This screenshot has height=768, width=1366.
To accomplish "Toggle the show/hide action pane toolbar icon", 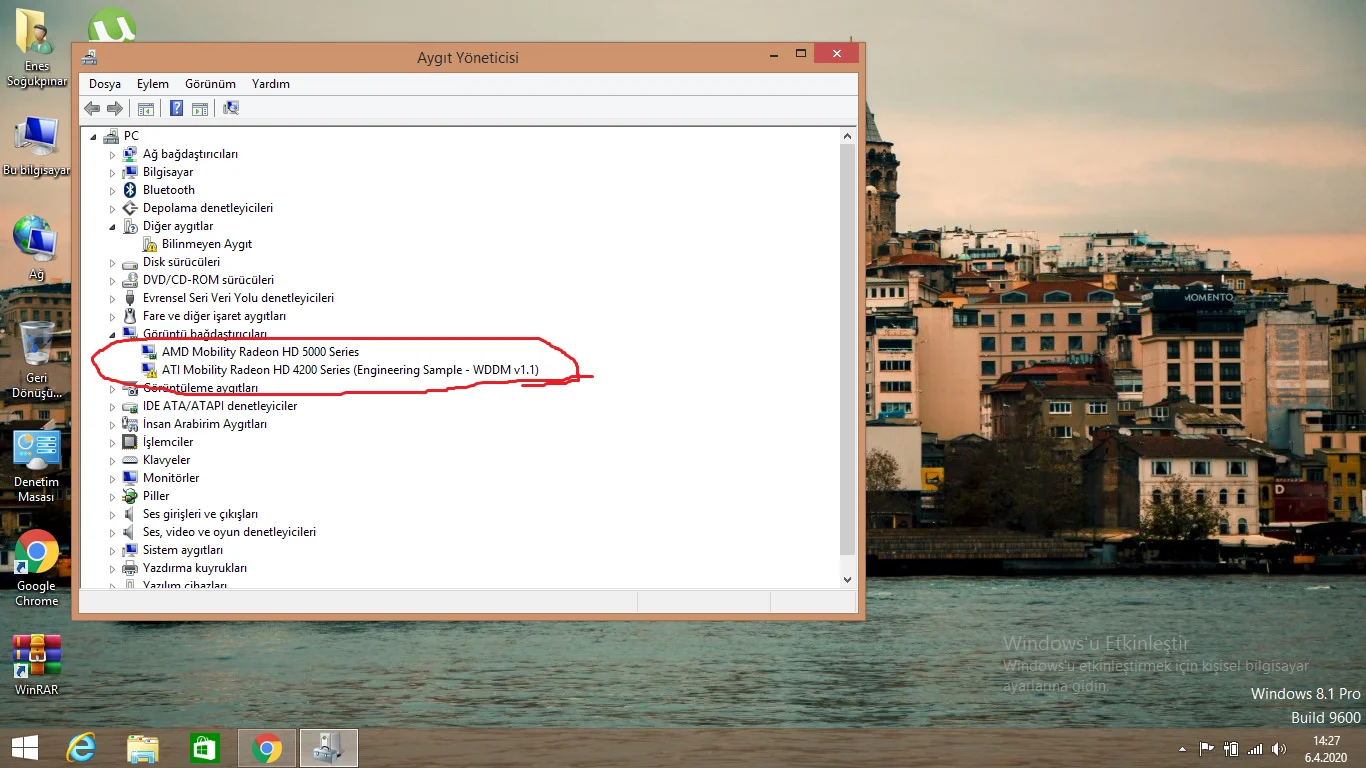I will tap(199, 108).
